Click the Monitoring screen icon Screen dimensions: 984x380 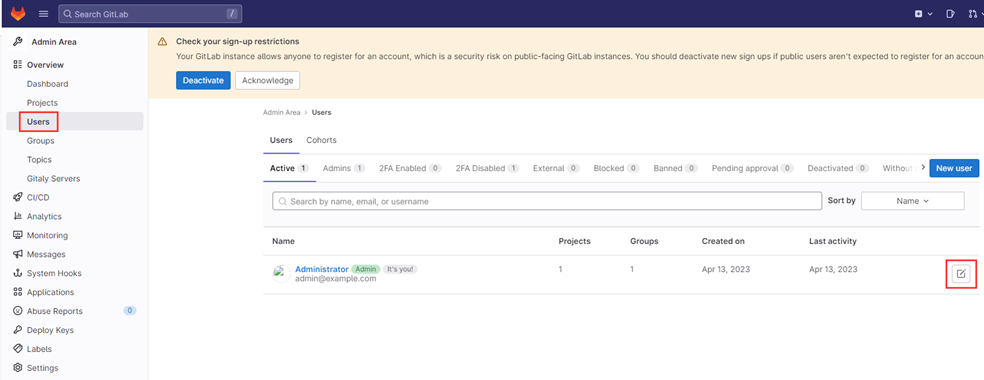[18, 235]
